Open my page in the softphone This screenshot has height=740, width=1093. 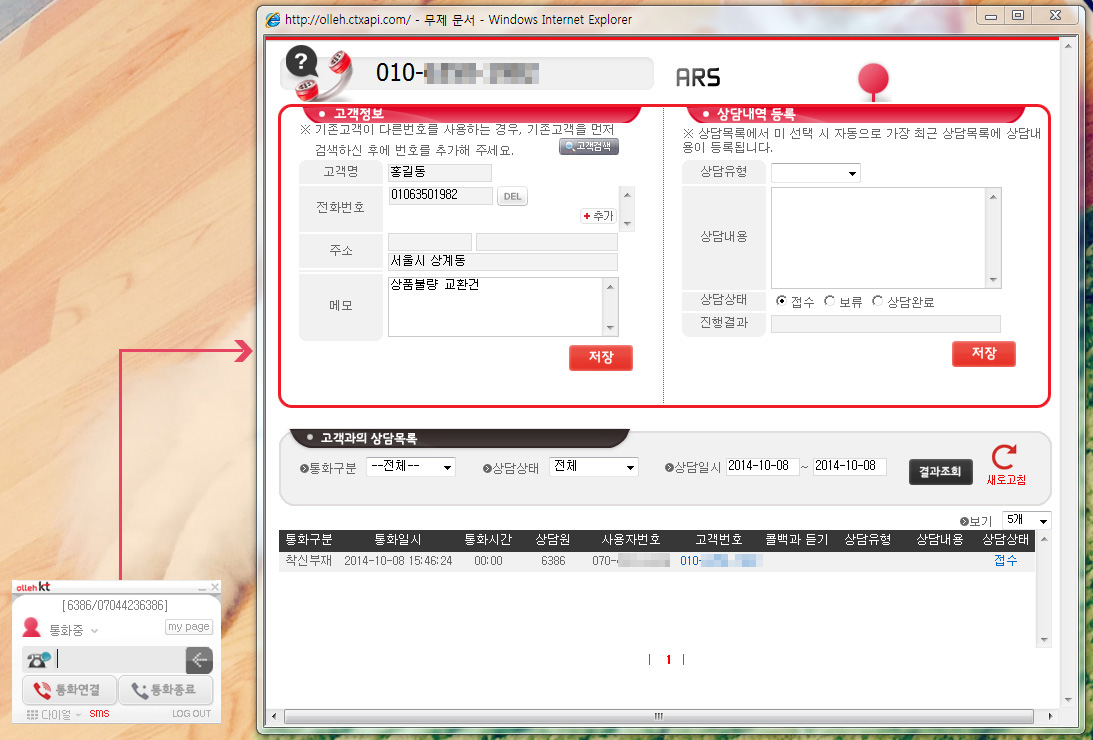(188, 627)
